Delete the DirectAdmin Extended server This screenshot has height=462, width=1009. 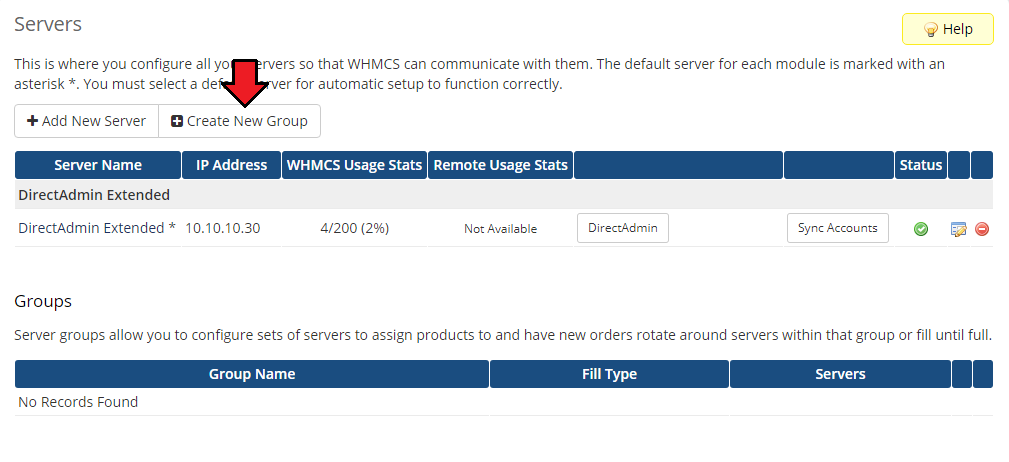pyautogui.click(x=982, y=228)
